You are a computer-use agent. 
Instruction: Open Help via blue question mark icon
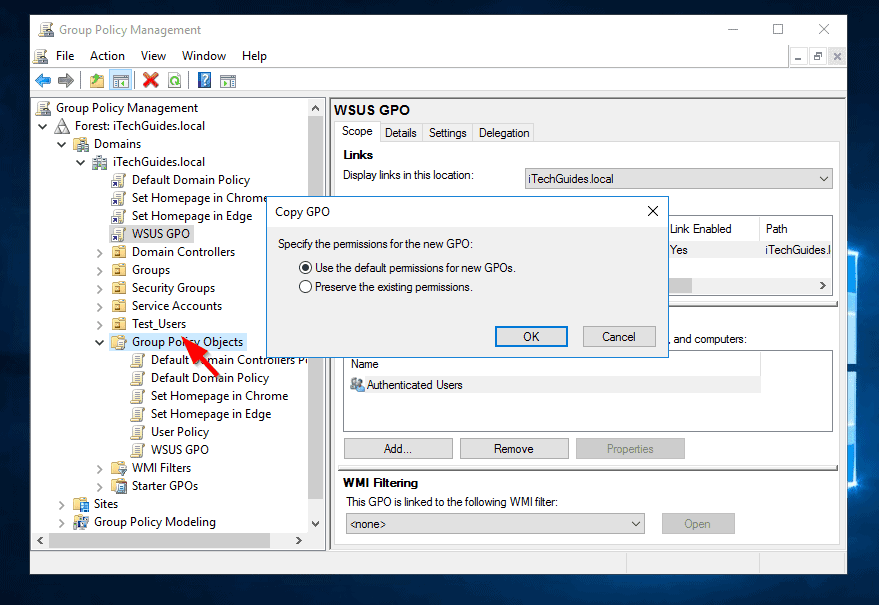[x=205, y=80]
